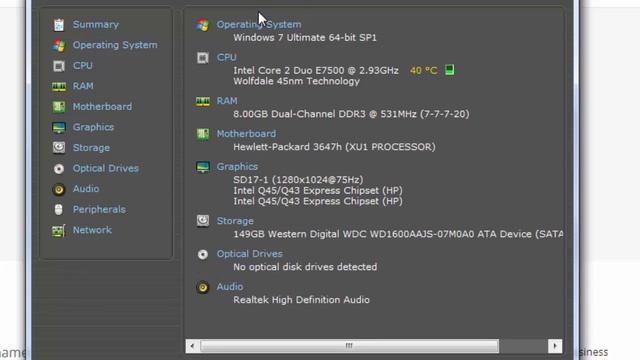
Task: Show Peripherals details from sidebar
Action: (x=99, y=209)
